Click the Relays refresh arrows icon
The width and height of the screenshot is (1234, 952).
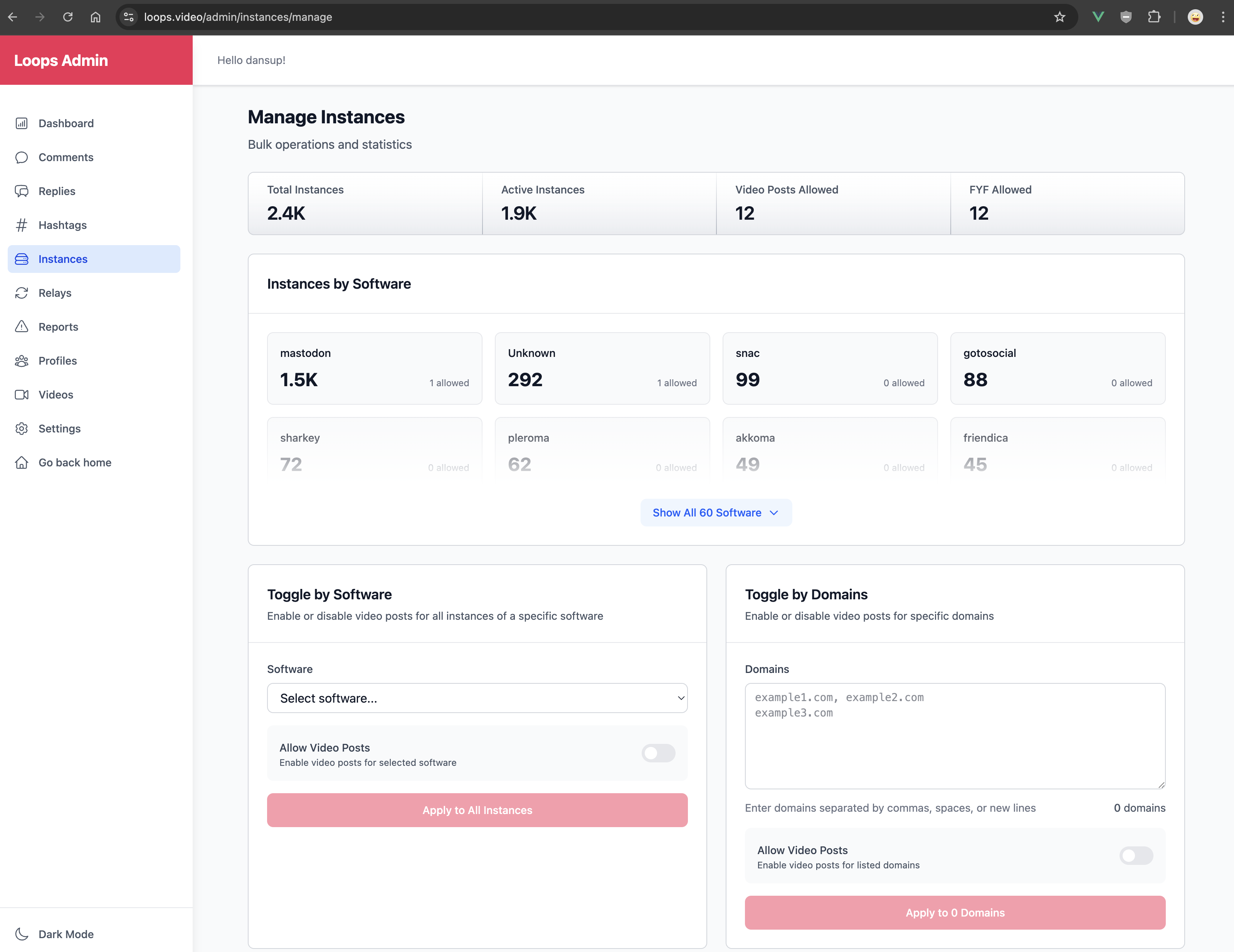coord(22,293)
